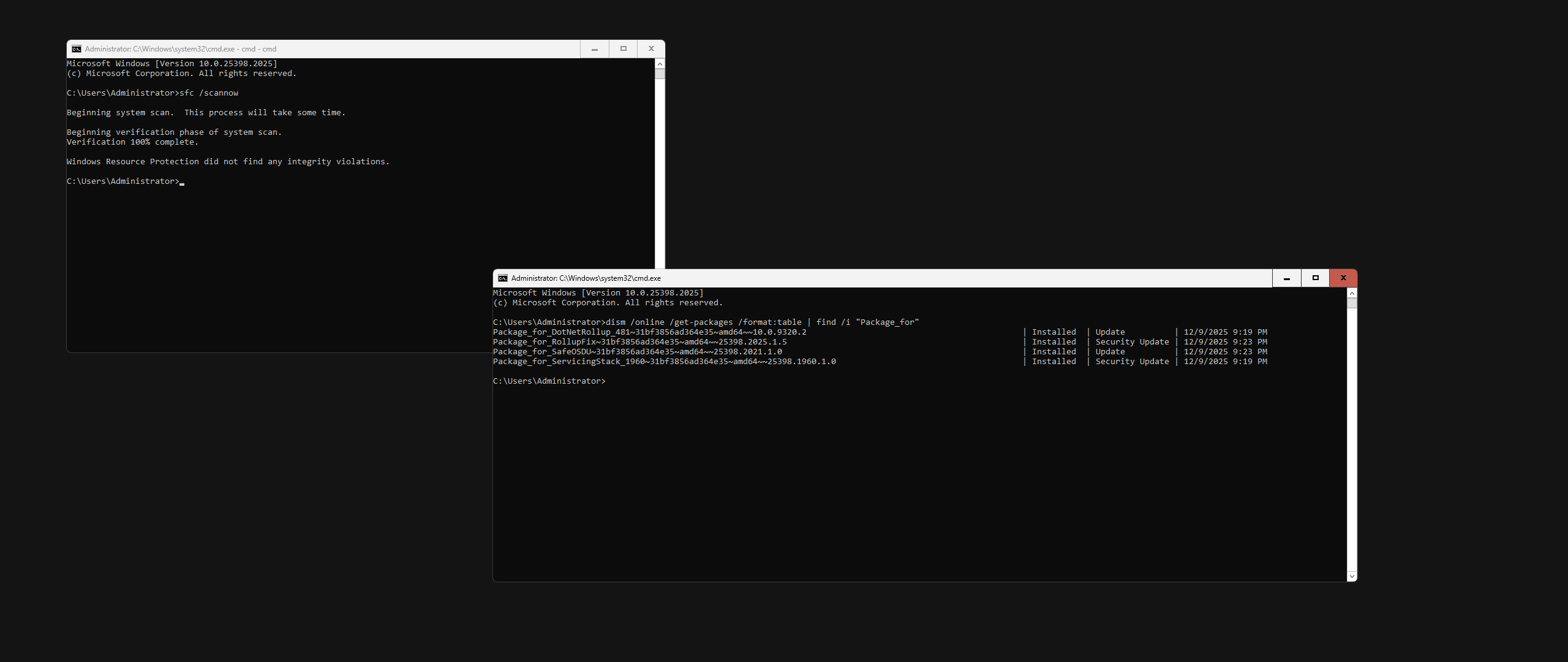The image size is (1568, 662).
Task: Click the prompt line in dism window
Action: coord(549,381)
